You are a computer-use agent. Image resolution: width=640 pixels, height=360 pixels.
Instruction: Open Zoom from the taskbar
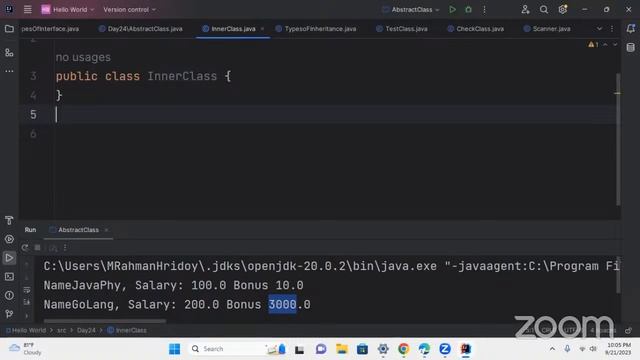445,349
